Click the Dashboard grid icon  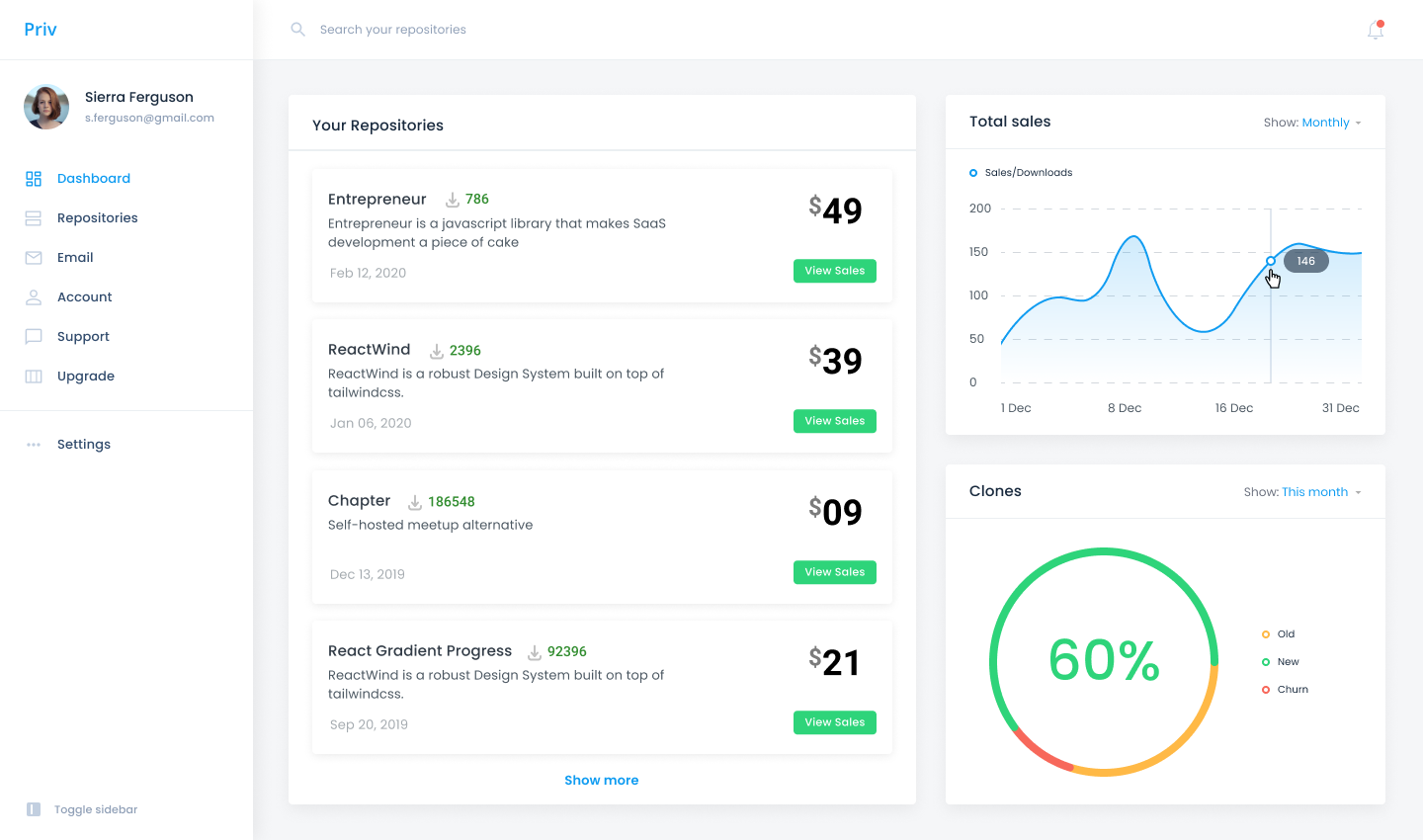pyautogui.click(x=34, y=179)
